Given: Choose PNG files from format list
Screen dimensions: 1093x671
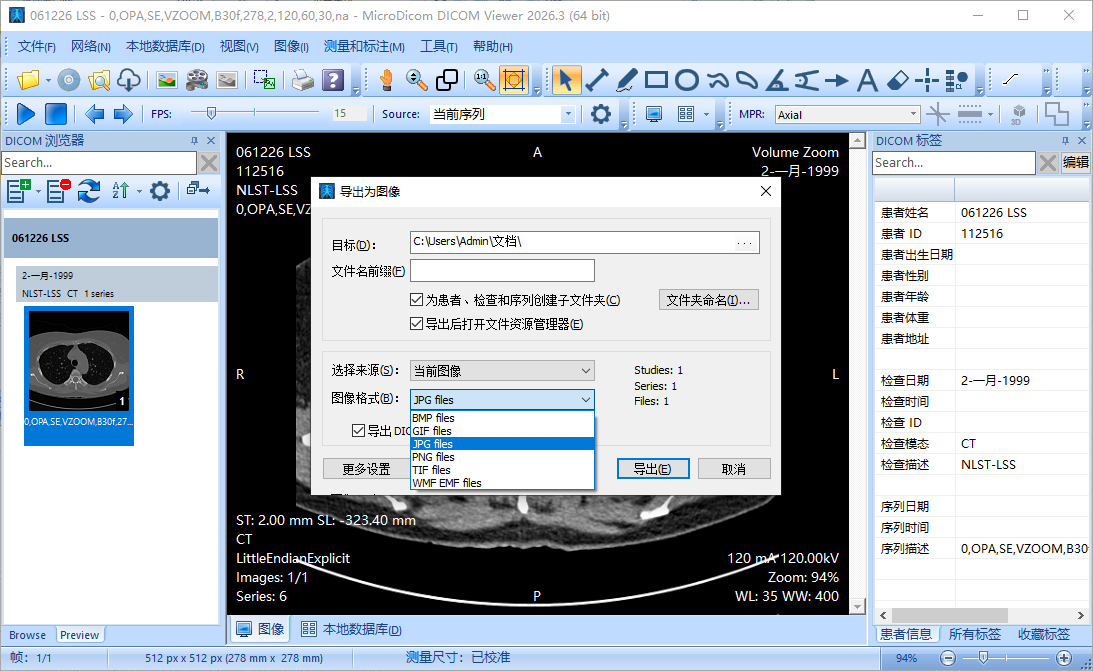Looking at the screenshot, I should tap(502, 457).
